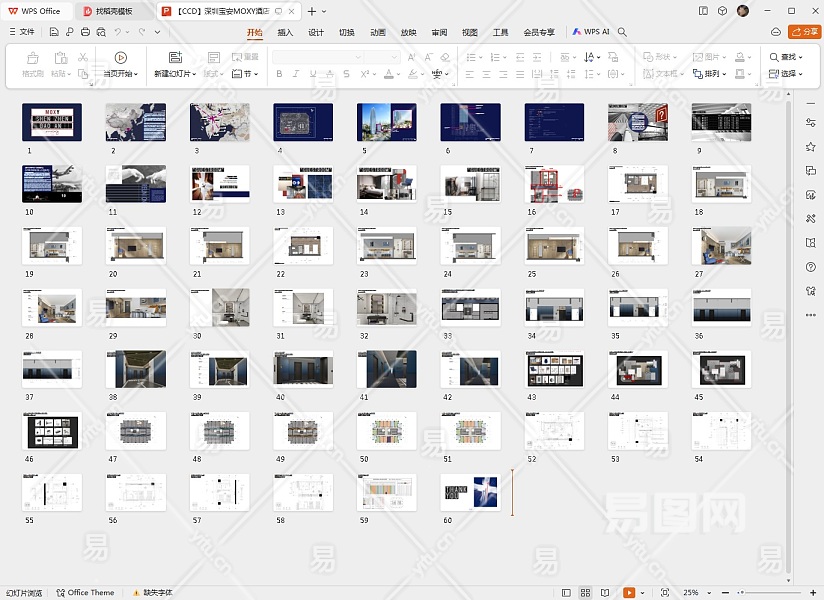Switch to reading view in status bar
This screenshot has width=824, height=600.
click(606, 593)
